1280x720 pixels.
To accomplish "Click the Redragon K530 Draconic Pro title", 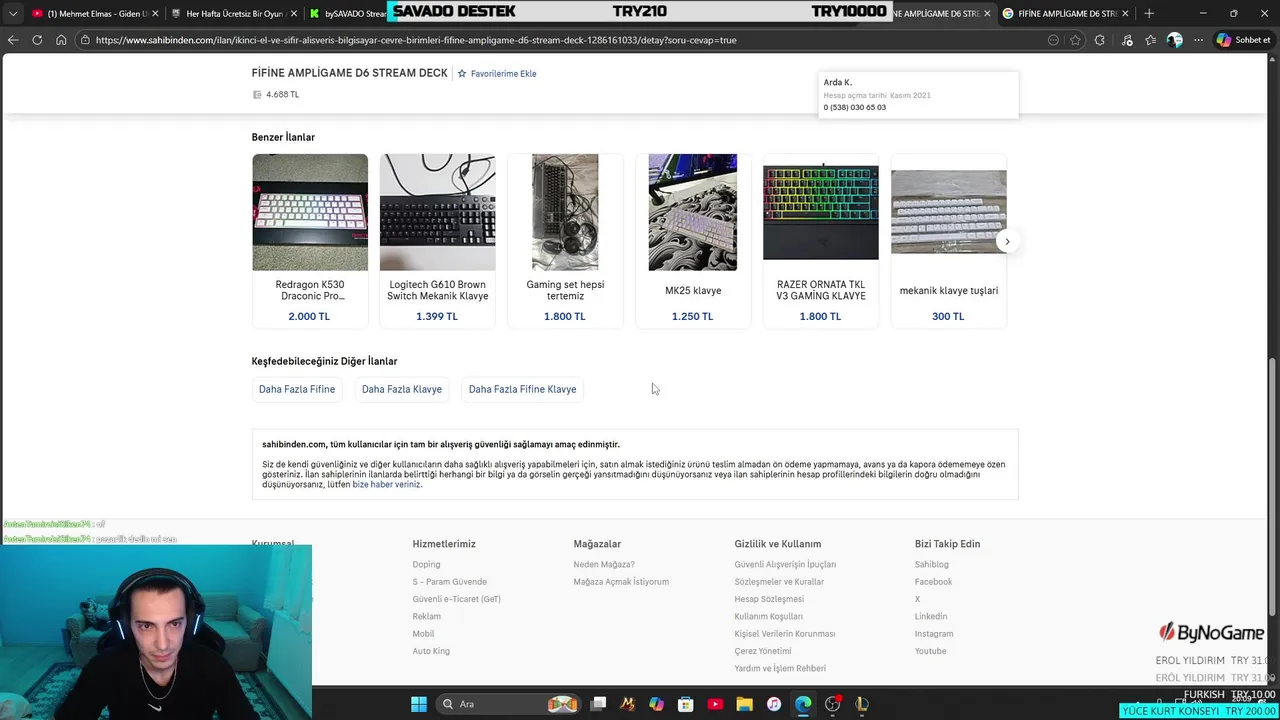I will (310, 290).
